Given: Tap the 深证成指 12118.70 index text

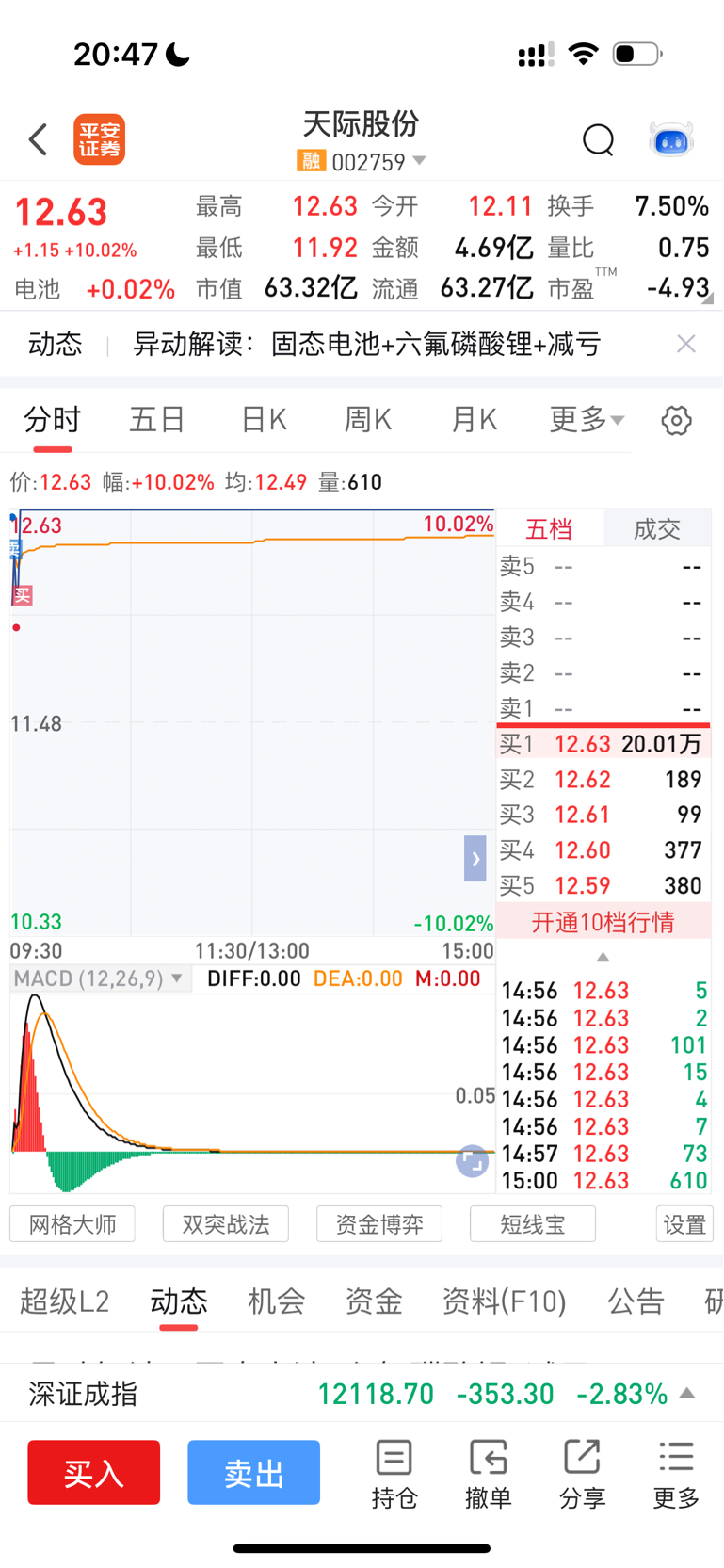Looking at the screenshot, I should 231,1394.
